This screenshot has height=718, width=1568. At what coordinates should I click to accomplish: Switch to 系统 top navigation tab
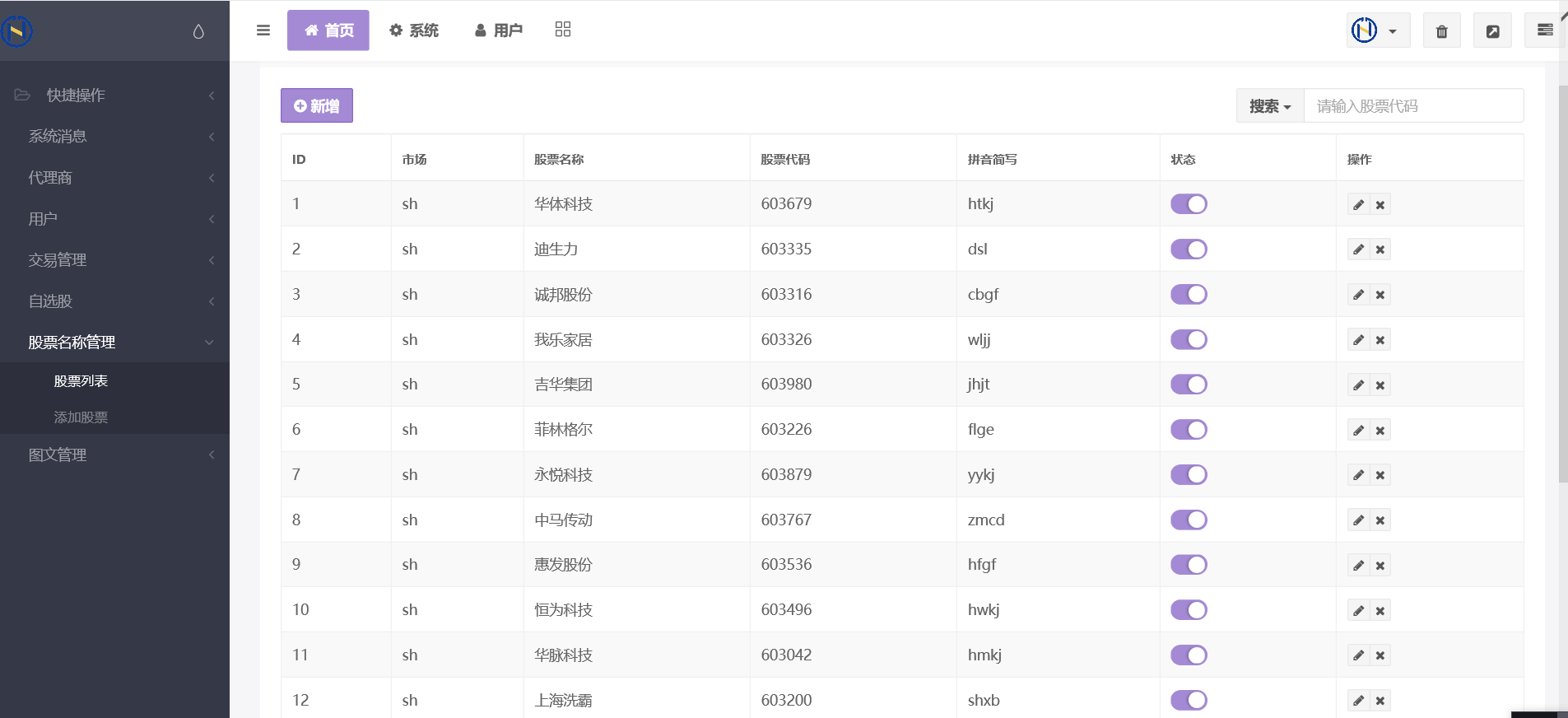(414, 30)
